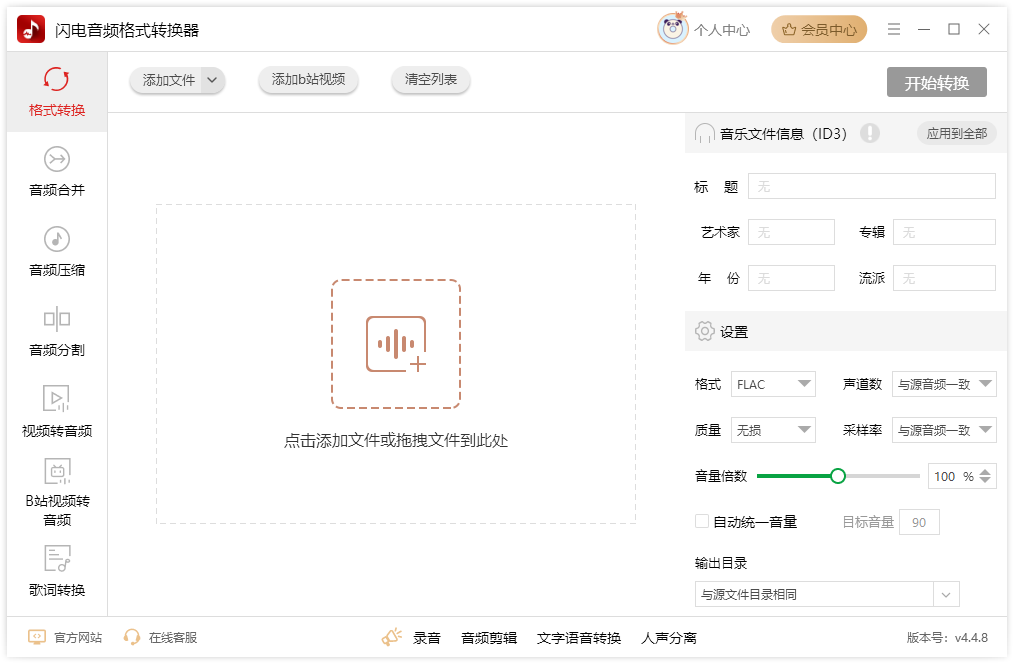The image size is (1014, 664).
Task: Click the headphone icon beside 音乐文件信息
Action: [x=704, y=133]
